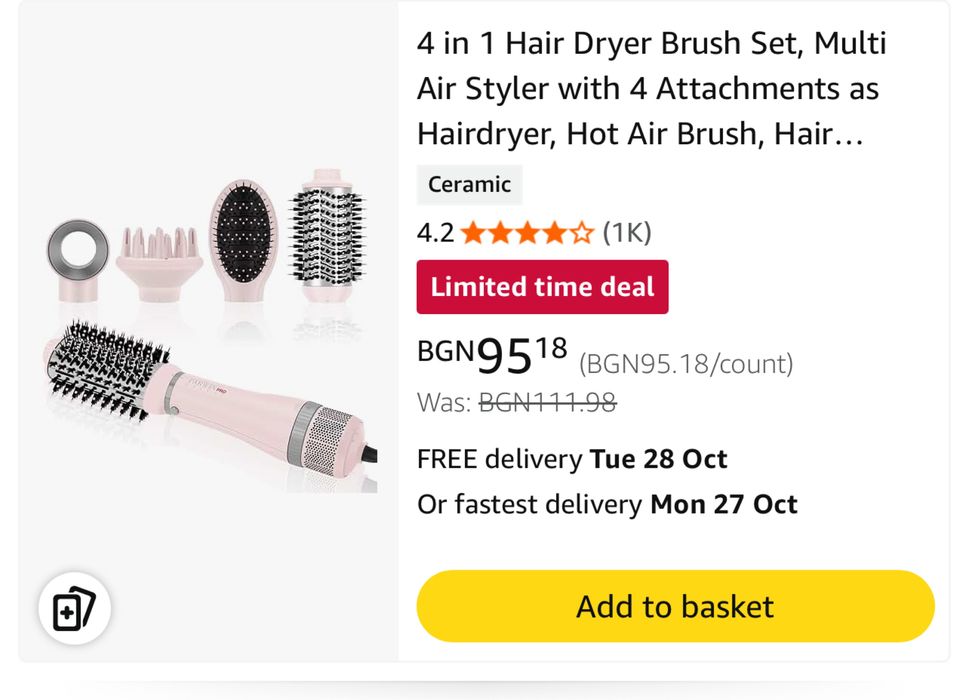Open the view similar items icon
969x700 pixels.
tap(74, 609)
